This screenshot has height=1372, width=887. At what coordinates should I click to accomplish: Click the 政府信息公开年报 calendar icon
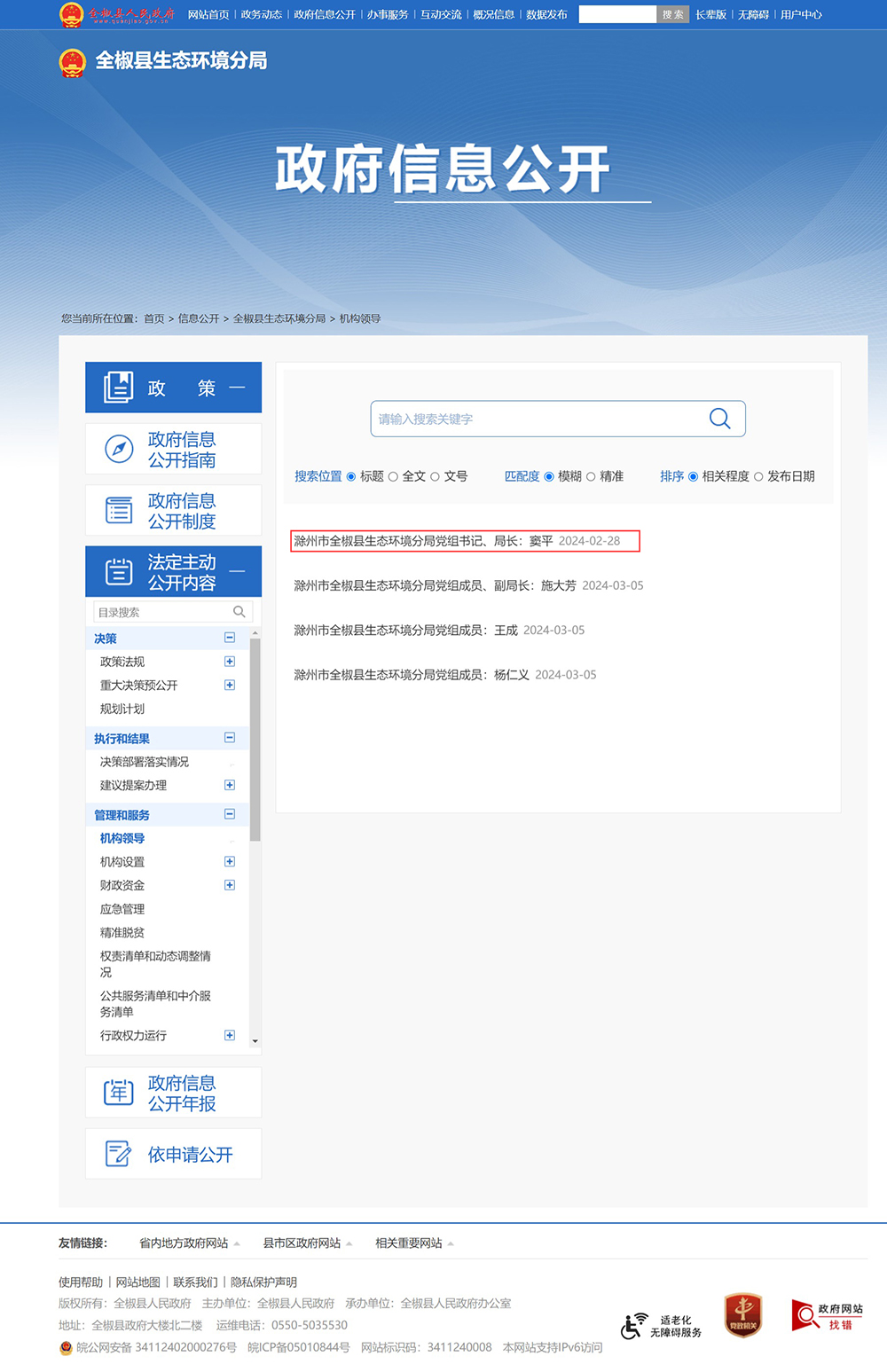click(119, 1093)
